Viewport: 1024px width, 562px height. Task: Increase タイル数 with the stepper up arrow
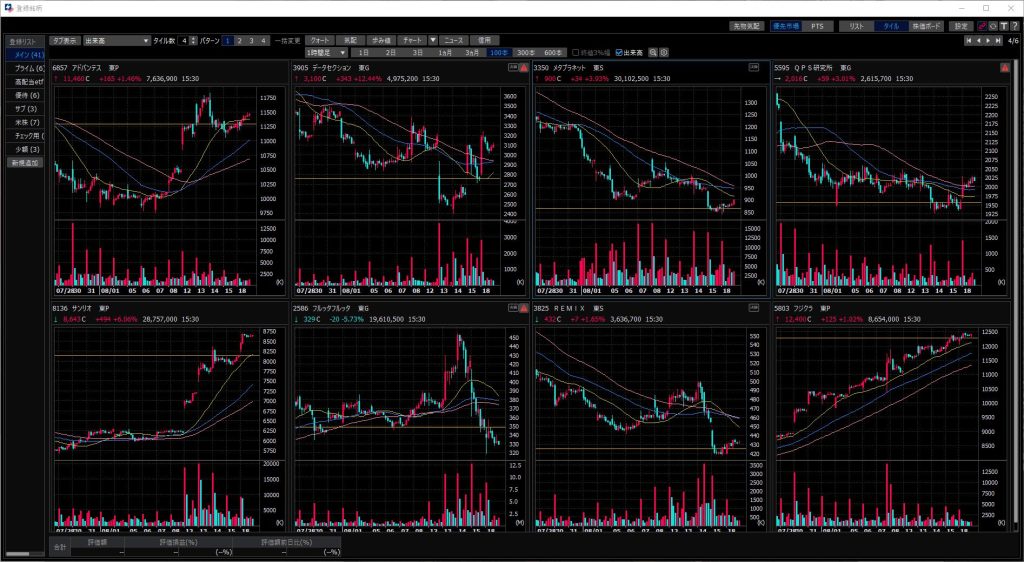point(193,38)
